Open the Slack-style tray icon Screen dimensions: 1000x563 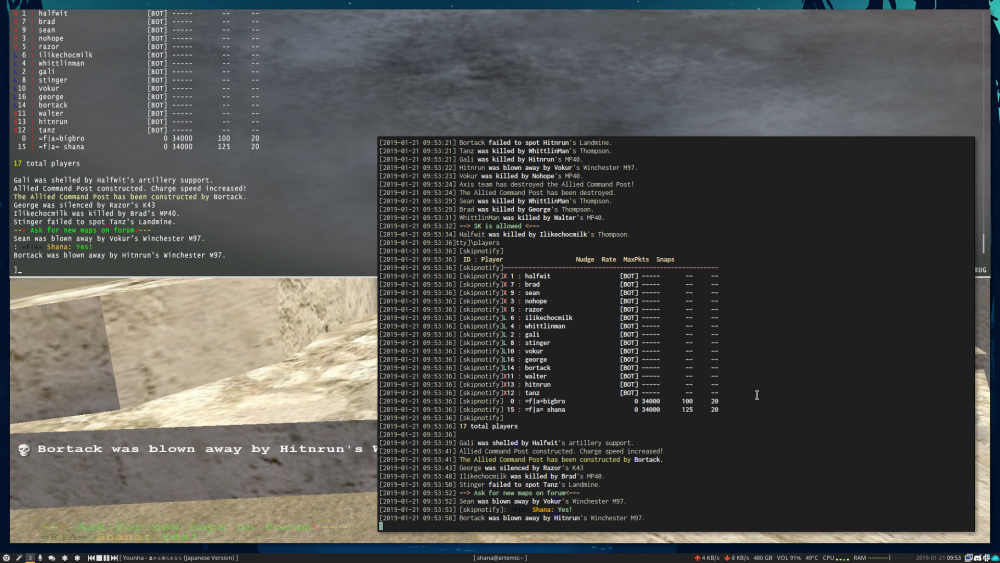click(x=986, y=558)
